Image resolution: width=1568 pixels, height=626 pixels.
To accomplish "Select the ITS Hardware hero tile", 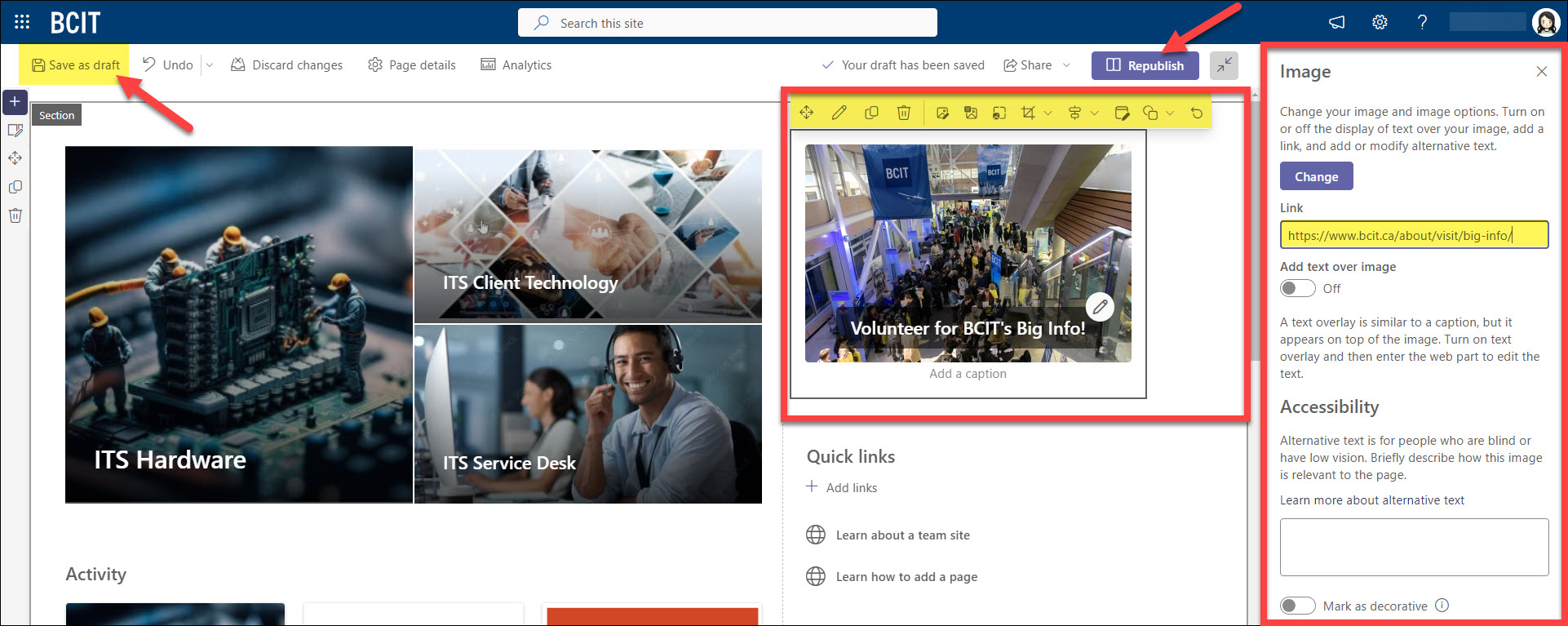I will click(x=239, y=325).
